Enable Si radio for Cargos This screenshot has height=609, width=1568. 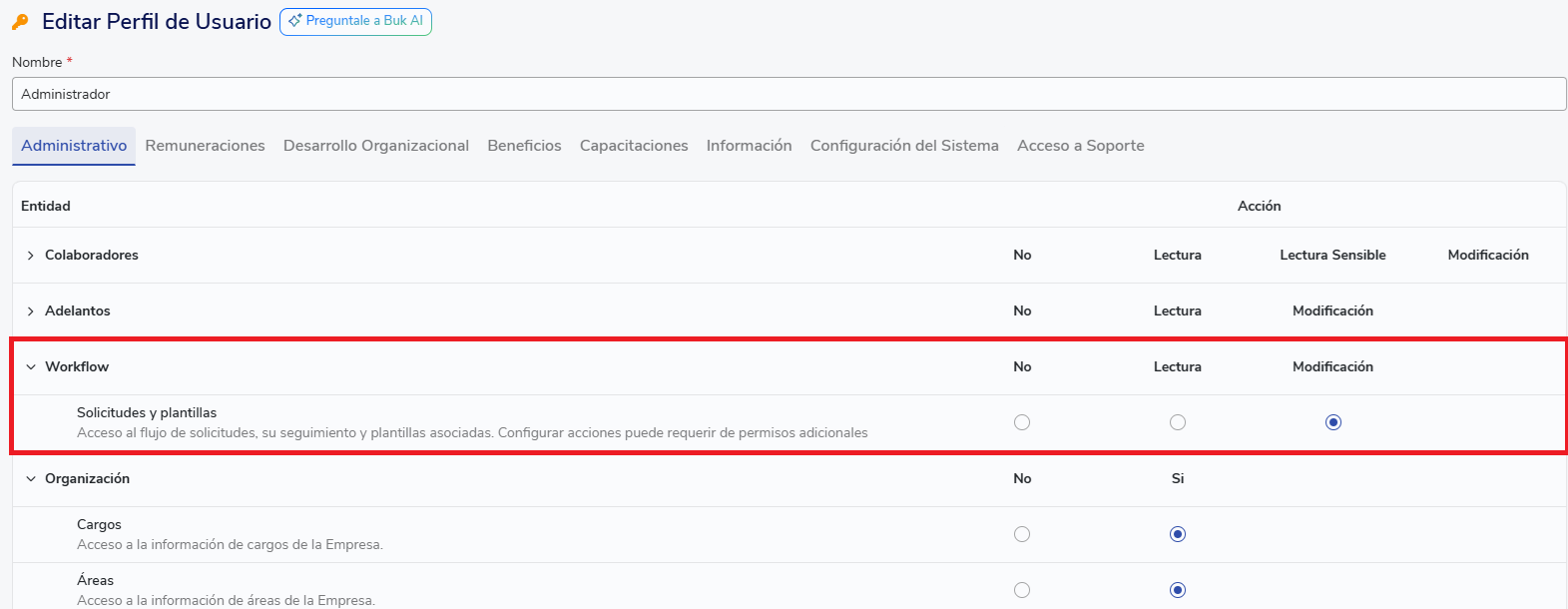point(1178,534)
